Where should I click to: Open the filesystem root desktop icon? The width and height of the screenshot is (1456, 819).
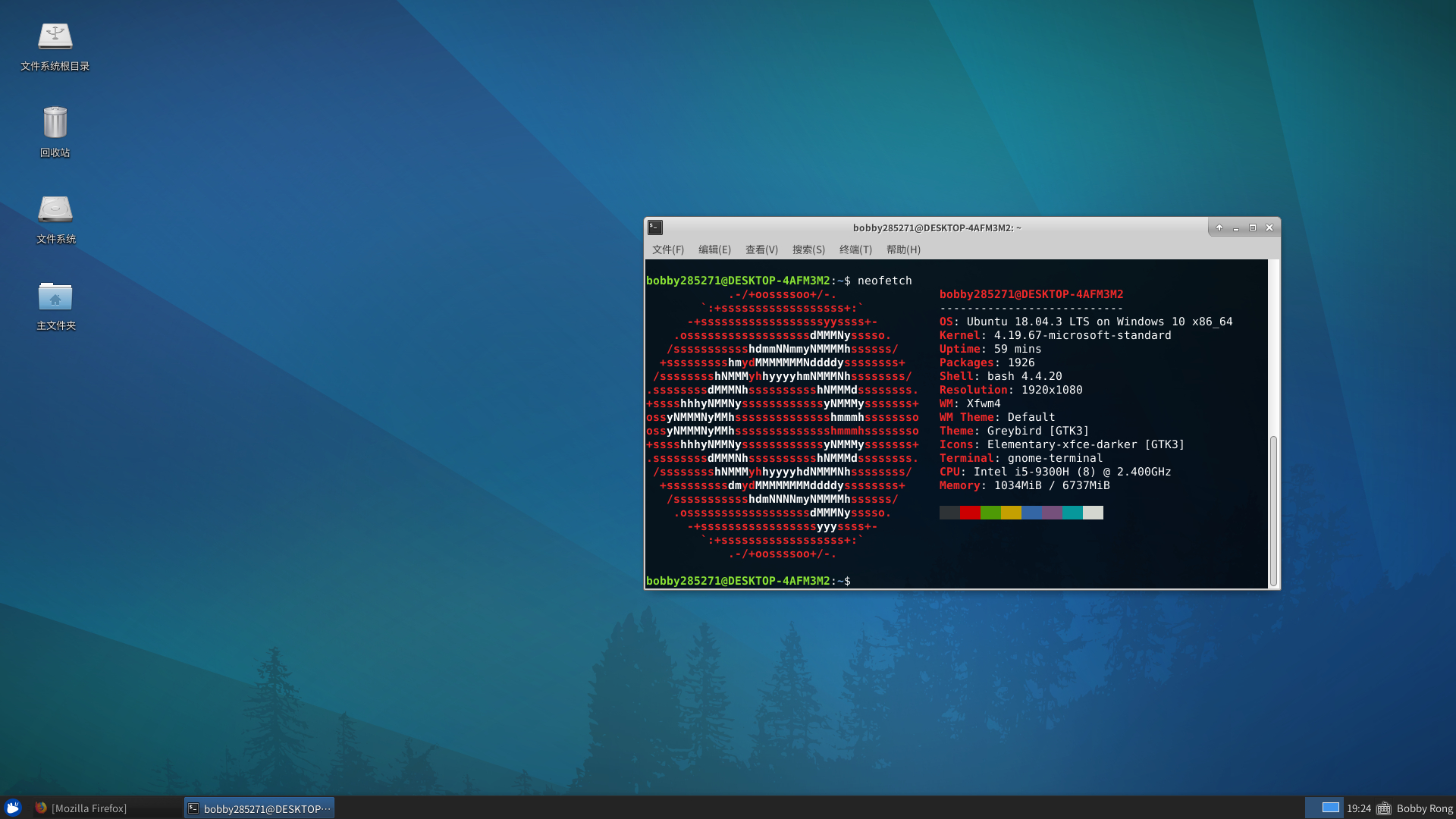click(x=55, y=36)
